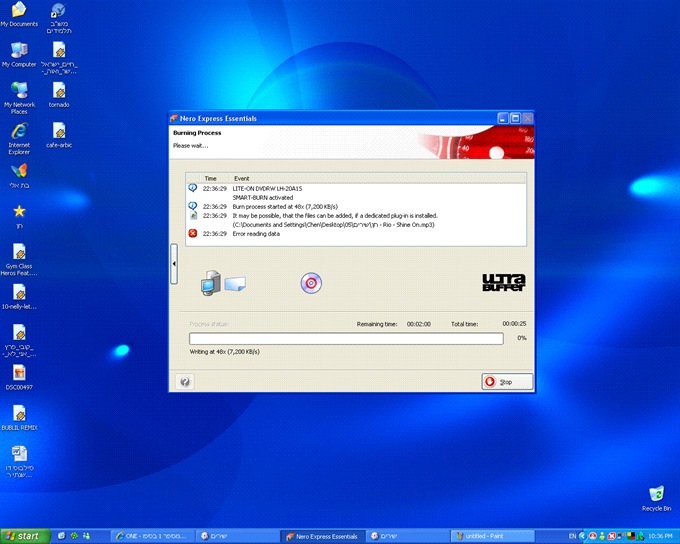680x544 pixels.
Task: Expand the Nero side panel arrow
Action: [175, 263]
